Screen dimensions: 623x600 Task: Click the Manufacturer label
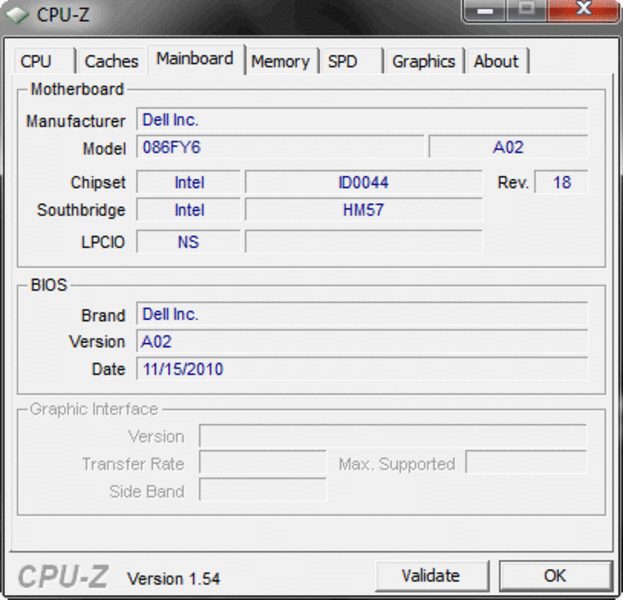point(75,121)
